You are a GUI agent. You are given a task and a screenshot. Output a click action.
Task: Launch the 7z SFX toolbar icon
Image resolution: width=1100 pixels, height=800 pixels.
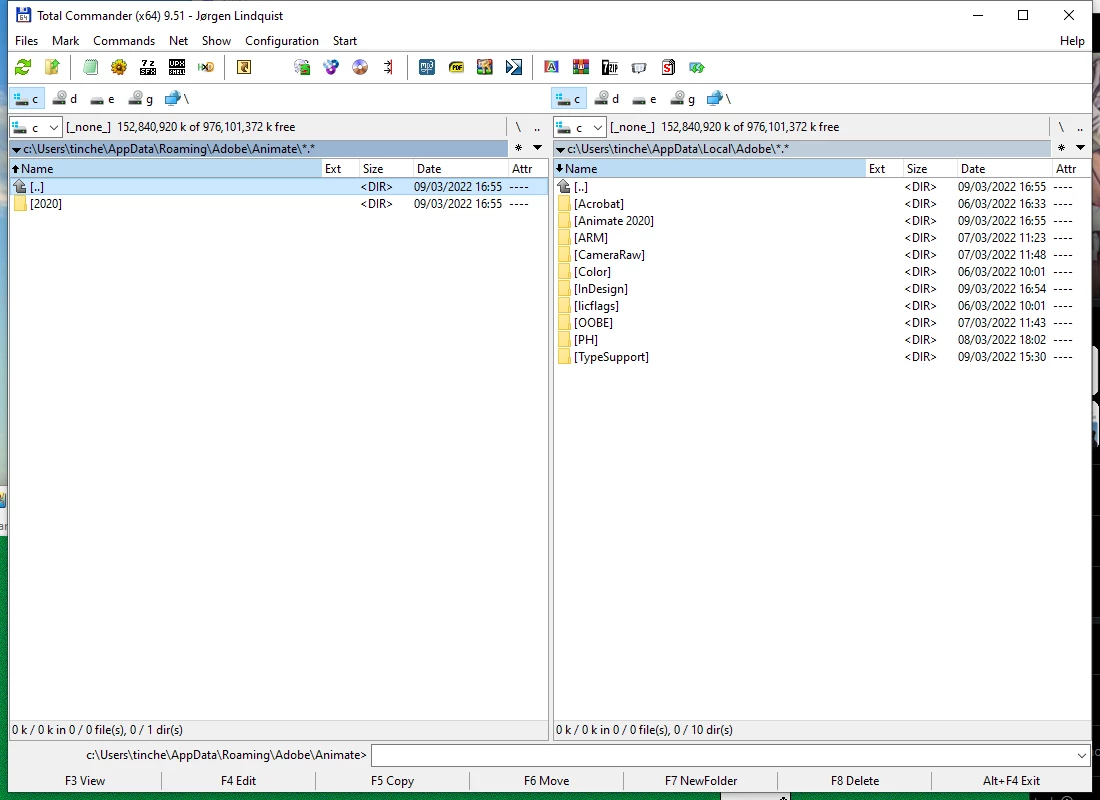coord(147,67)
